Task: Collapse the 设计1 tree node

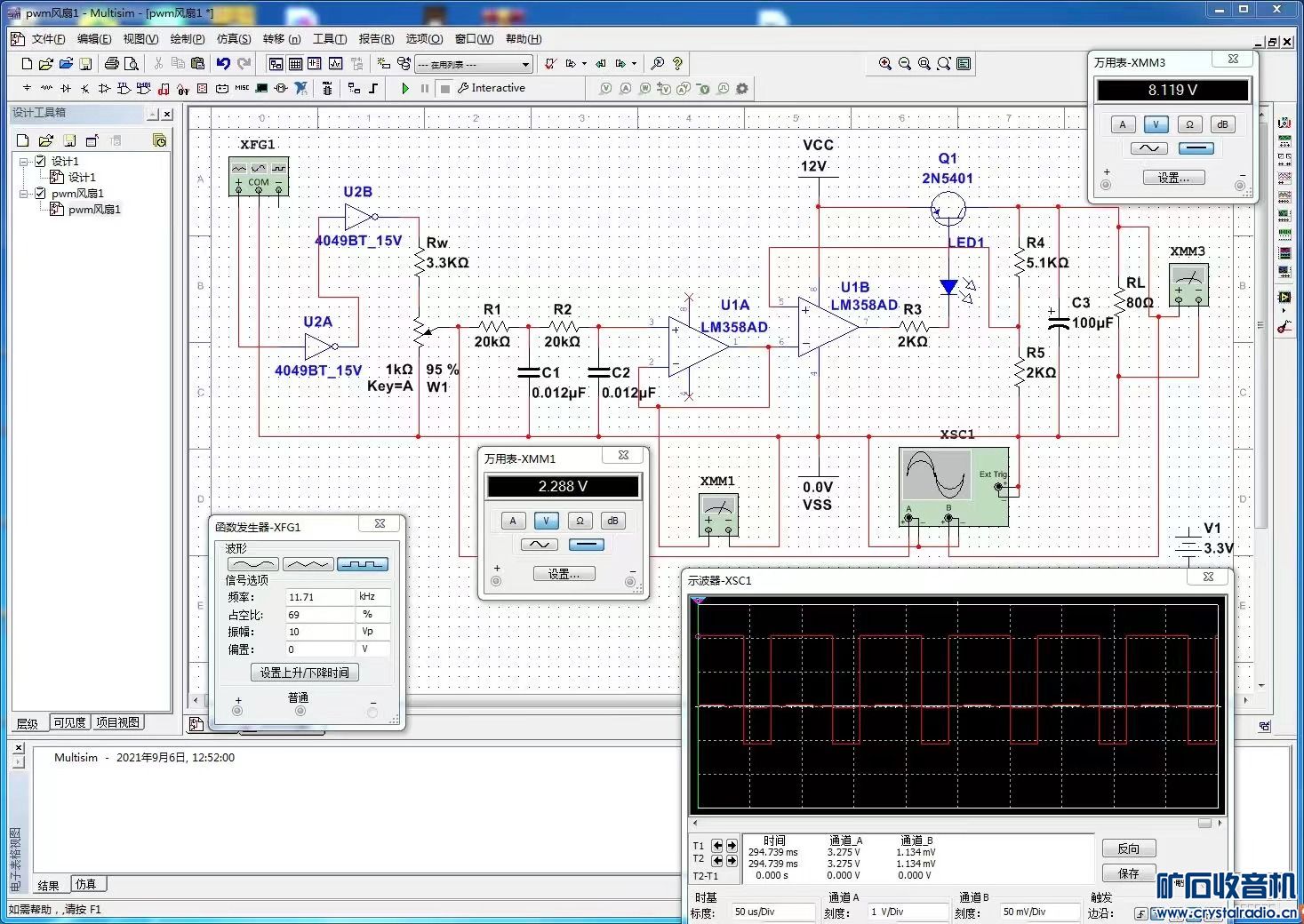Action: pyautogui.click(x=24, y=161)
